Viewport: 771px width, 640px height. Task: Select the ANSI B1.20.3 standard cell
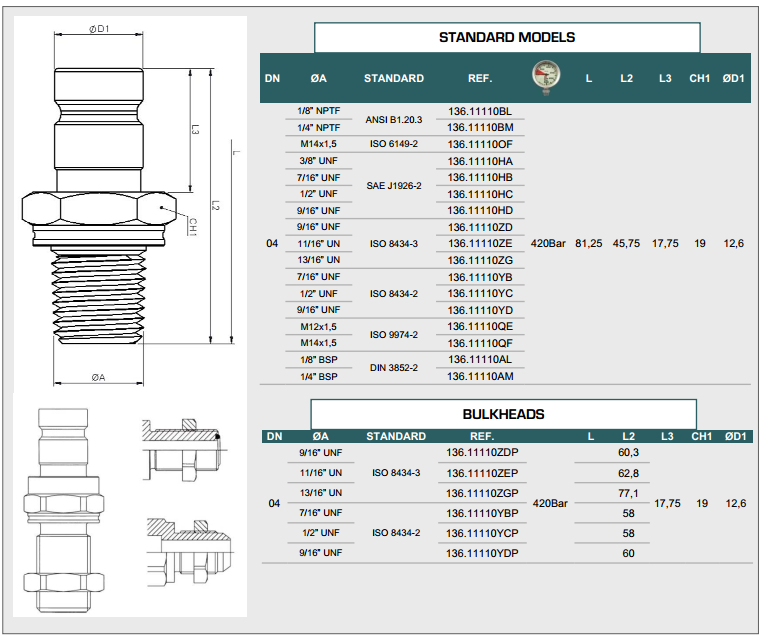[392, 119]
